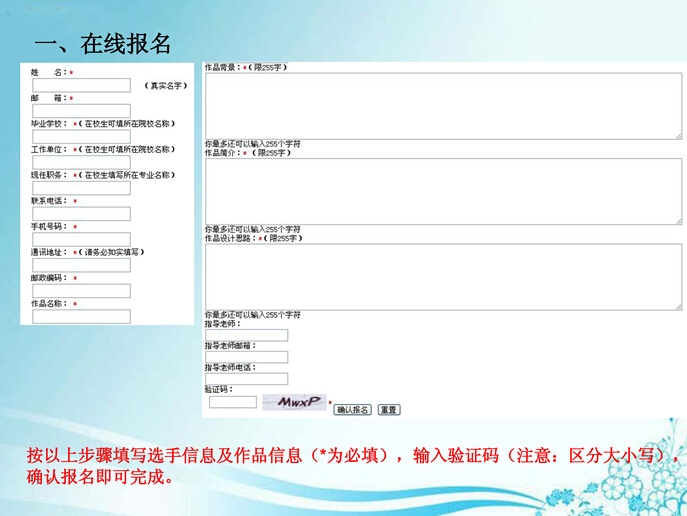Select the 现任职务 input field

81,188
